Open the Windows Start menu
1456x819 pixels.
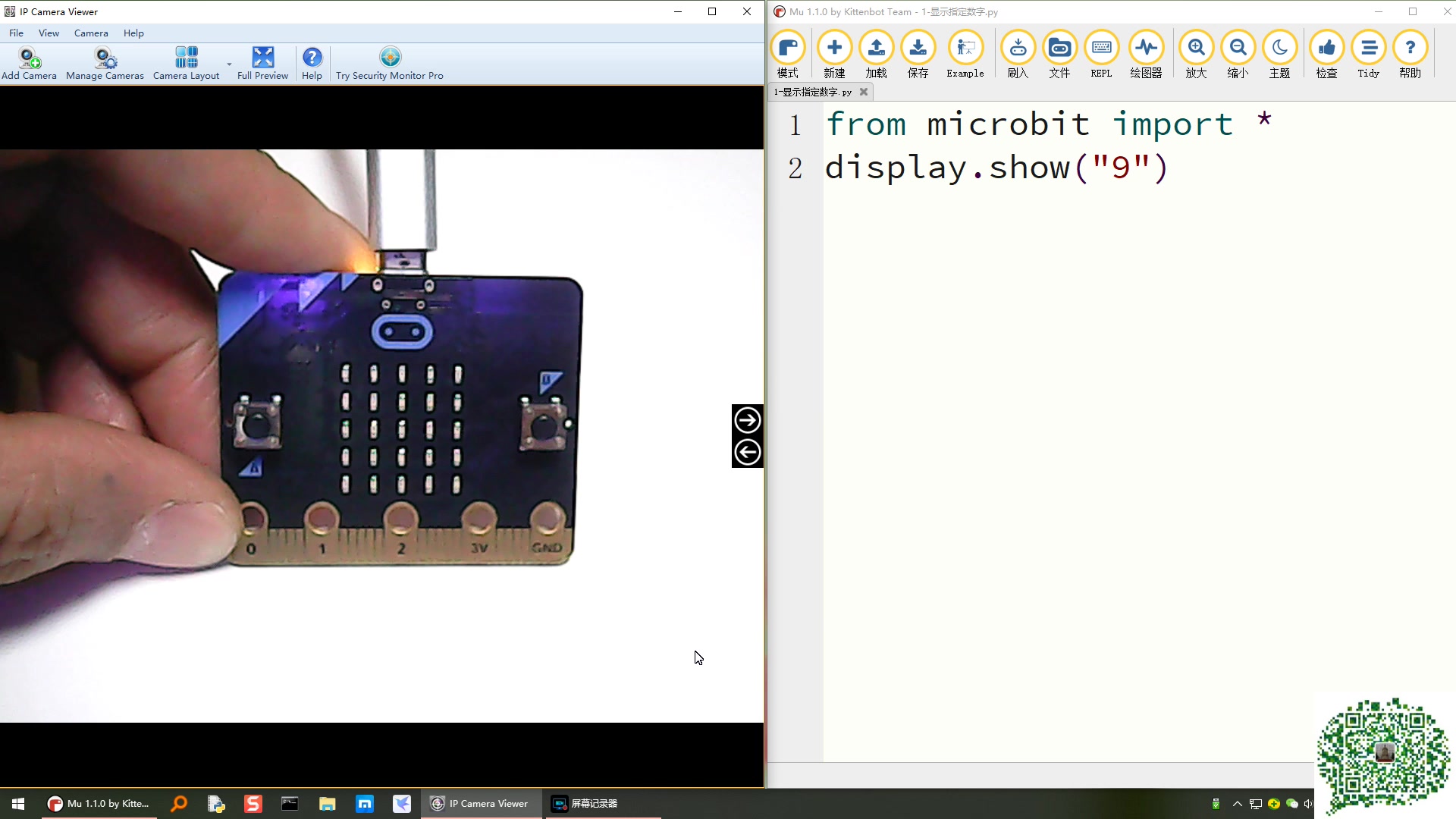click(x=18, y=804)
